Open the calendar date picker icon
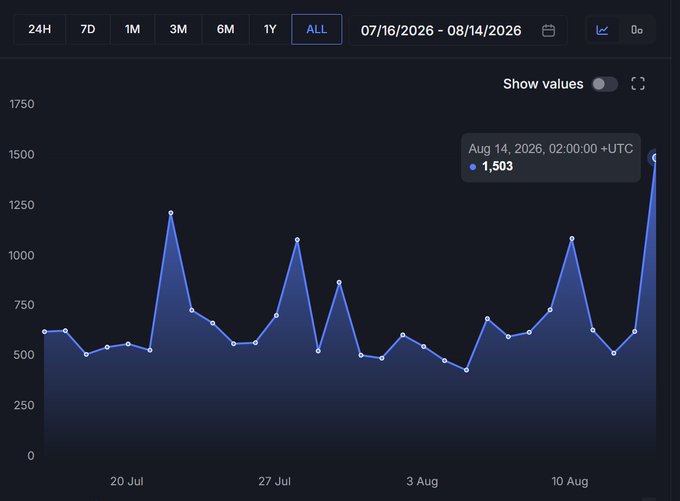Viewport: 680px width, 501px height. click(549, 30)
